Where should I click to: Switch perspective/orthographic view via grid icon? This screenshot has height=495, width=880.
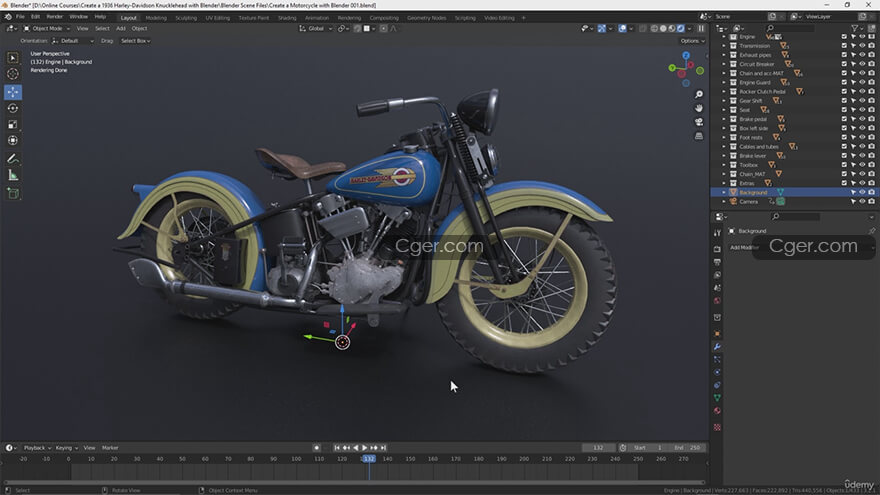[699, 136]
